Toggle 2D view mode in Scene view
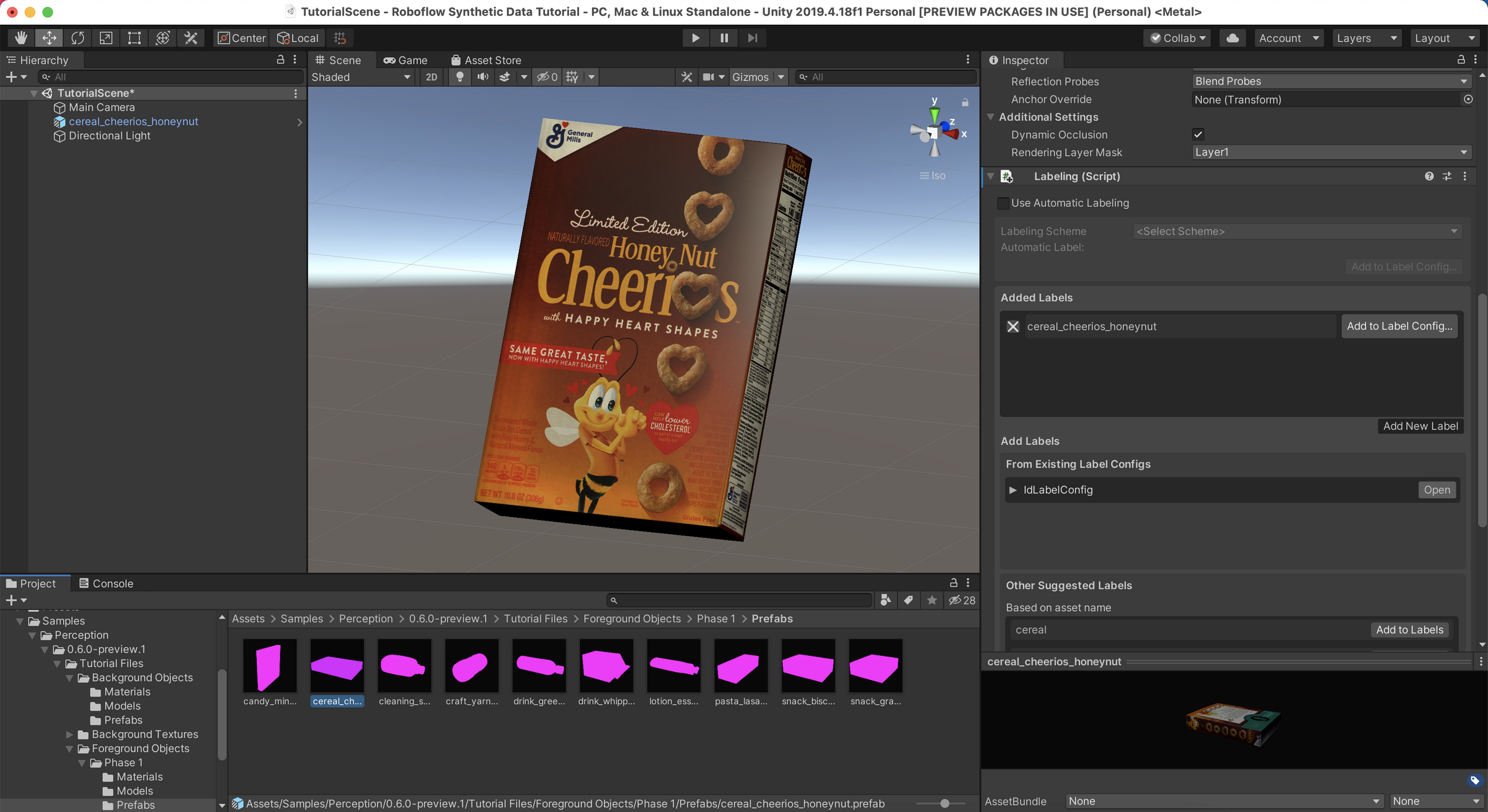This screenshot has width=1488, height=812. (432, 77)
